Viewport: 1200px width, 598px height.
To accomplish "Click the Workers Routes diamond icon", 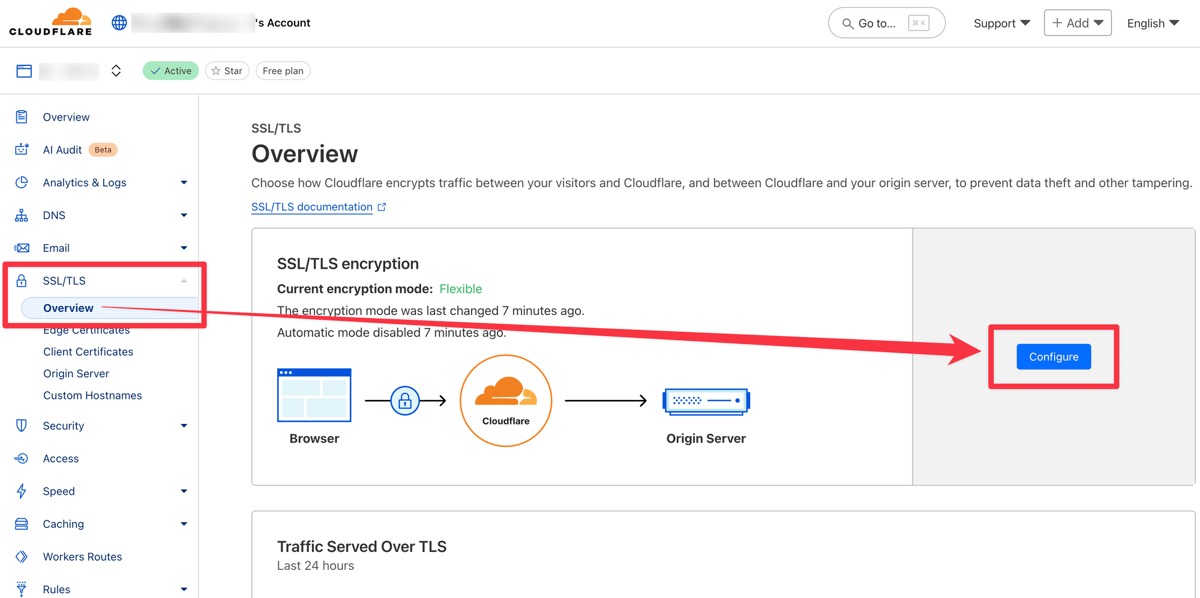I will (x=21, y=557).
